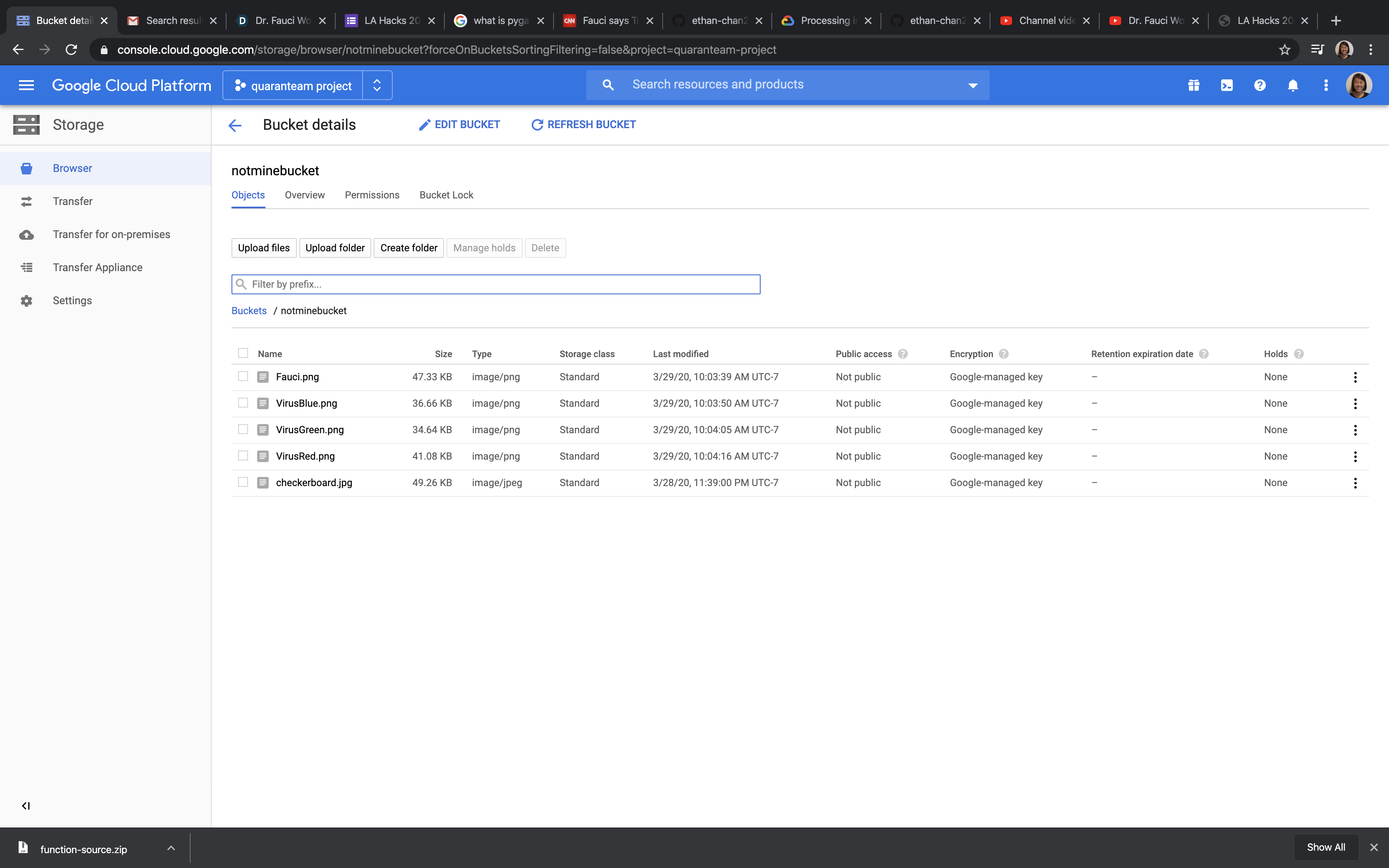The image size is (1389, 868).
Task: Click the help question mark icon
Action: [x=1260, y=86]
